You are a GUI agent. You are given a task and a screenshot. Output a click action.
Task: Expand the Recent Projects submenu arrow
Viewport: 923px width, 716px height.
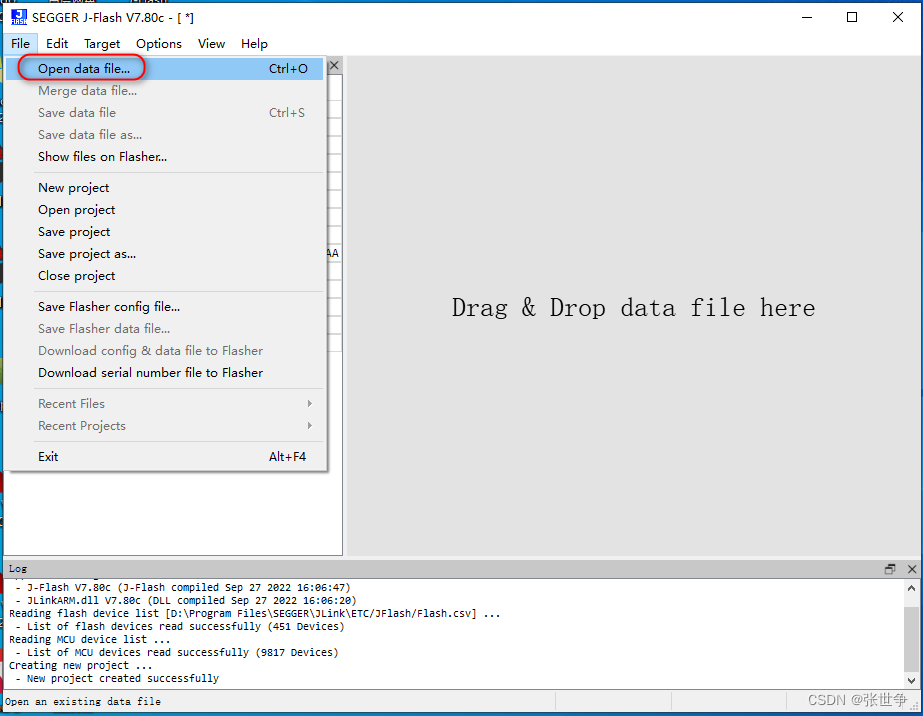(x=310, y=426)
